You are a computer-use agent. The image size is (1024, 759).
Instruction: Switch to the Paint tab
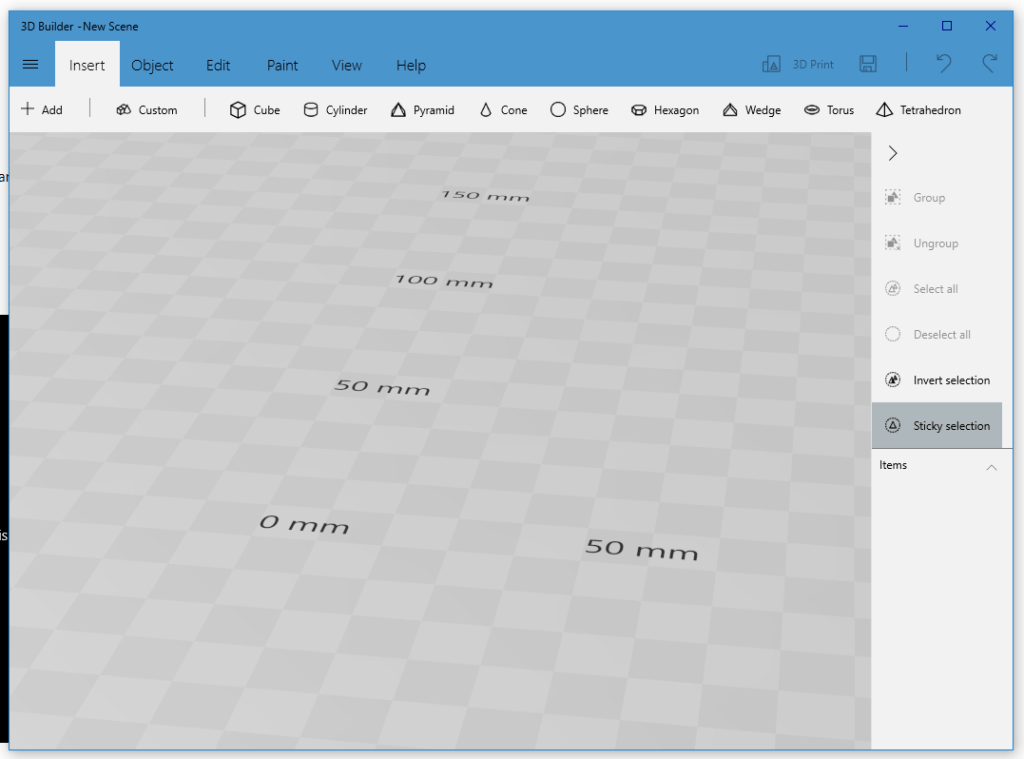click(281, 65)
